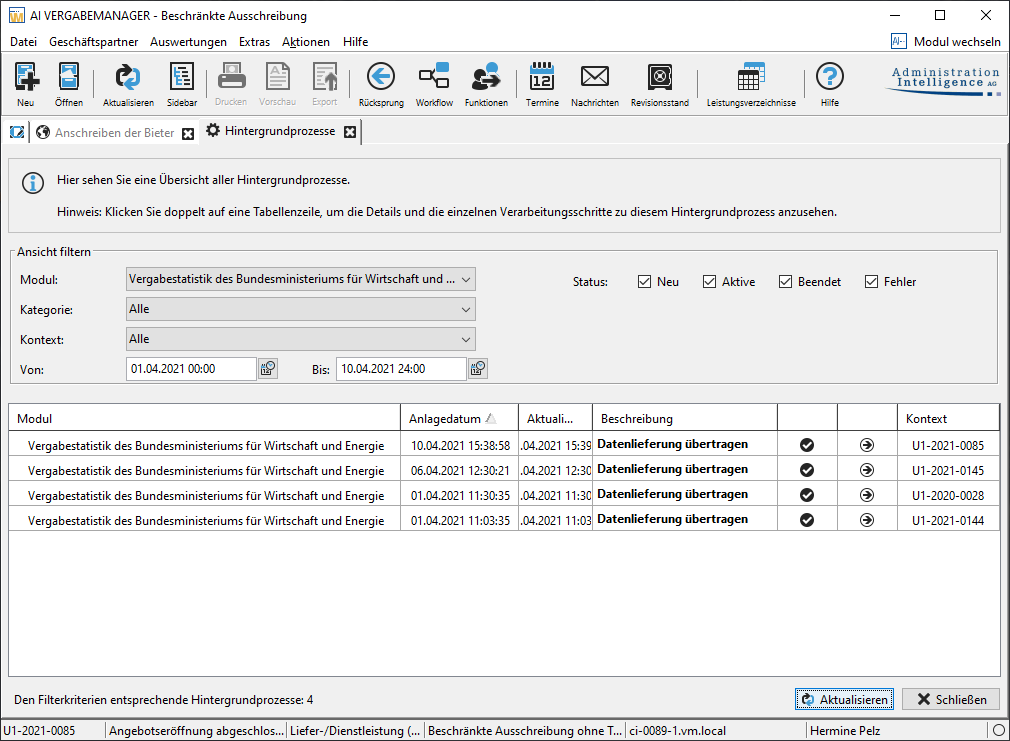This screenshot has width=1010, height=741.
Task: Click status checkmark in row U1-2021-0144
Action: [x=806, y=520]
